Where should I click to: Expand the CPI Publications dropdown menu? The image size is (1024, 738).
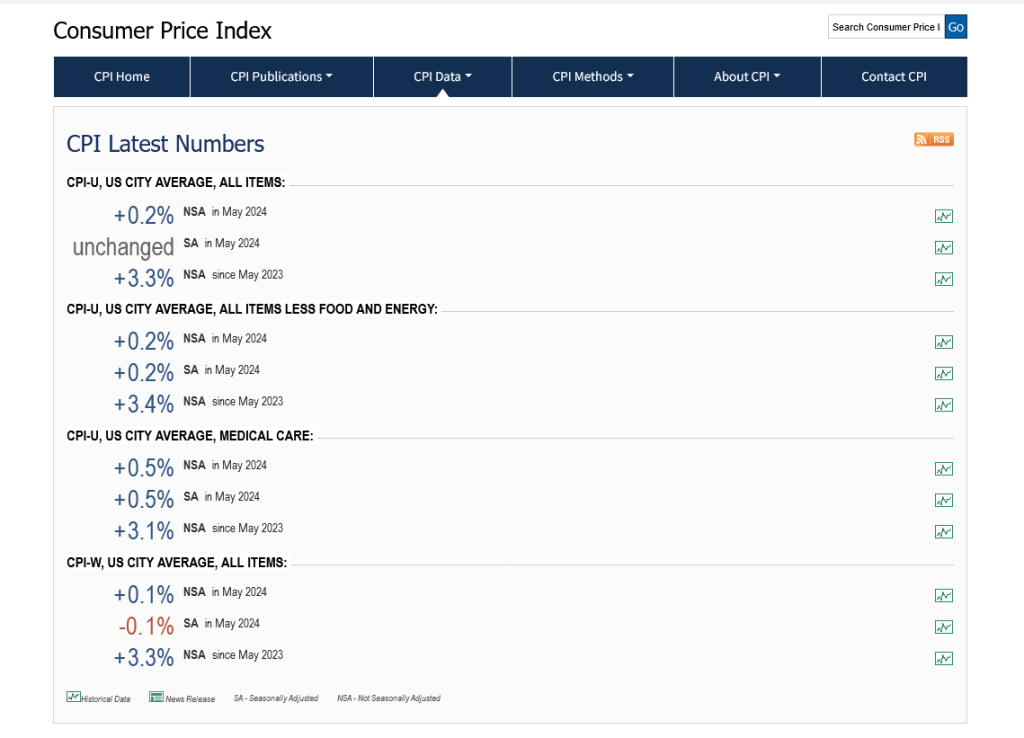(281, 77)
